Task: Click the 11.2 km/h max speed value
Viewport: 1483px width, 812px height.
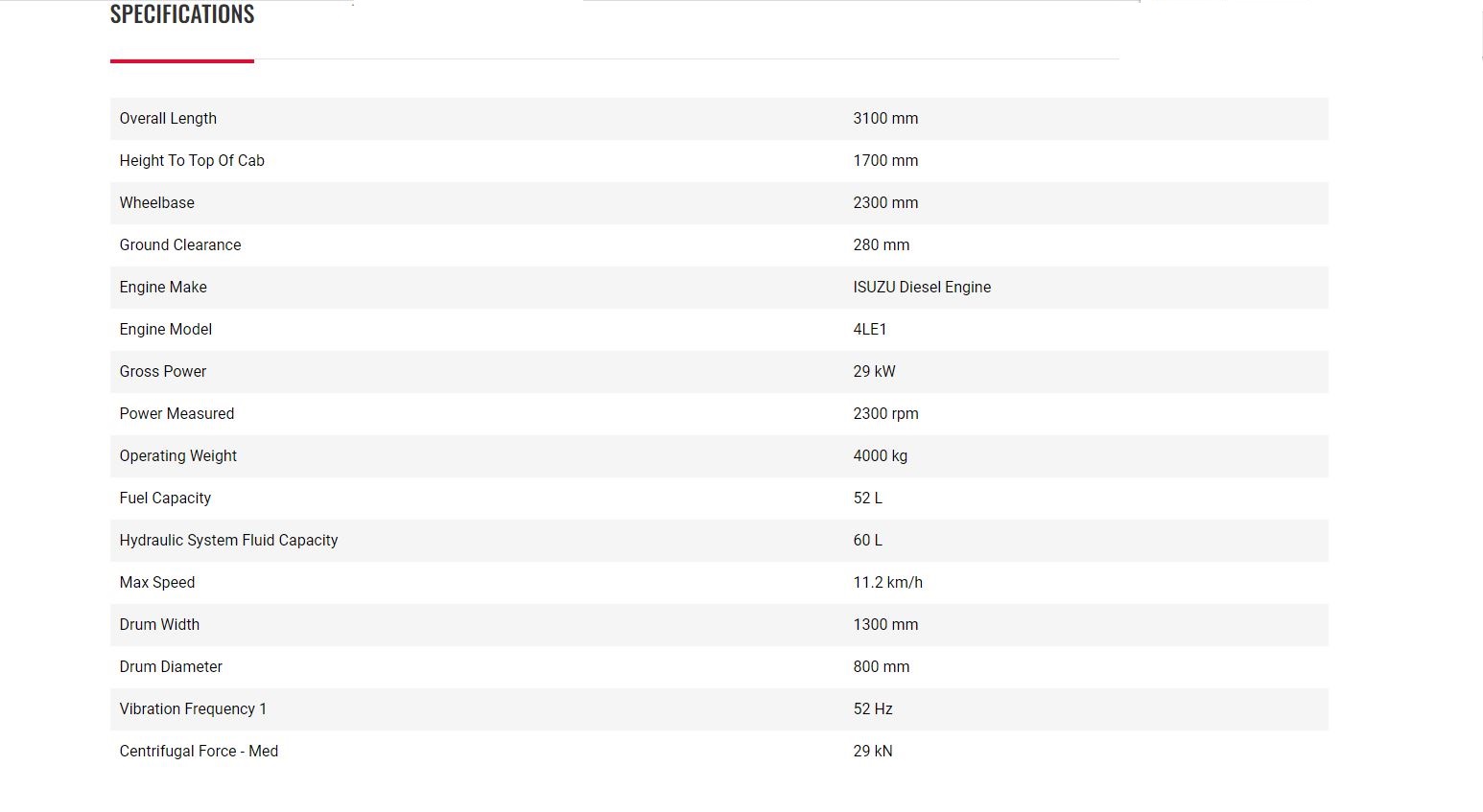Action: pyautogui.click(x=887, y=583)
